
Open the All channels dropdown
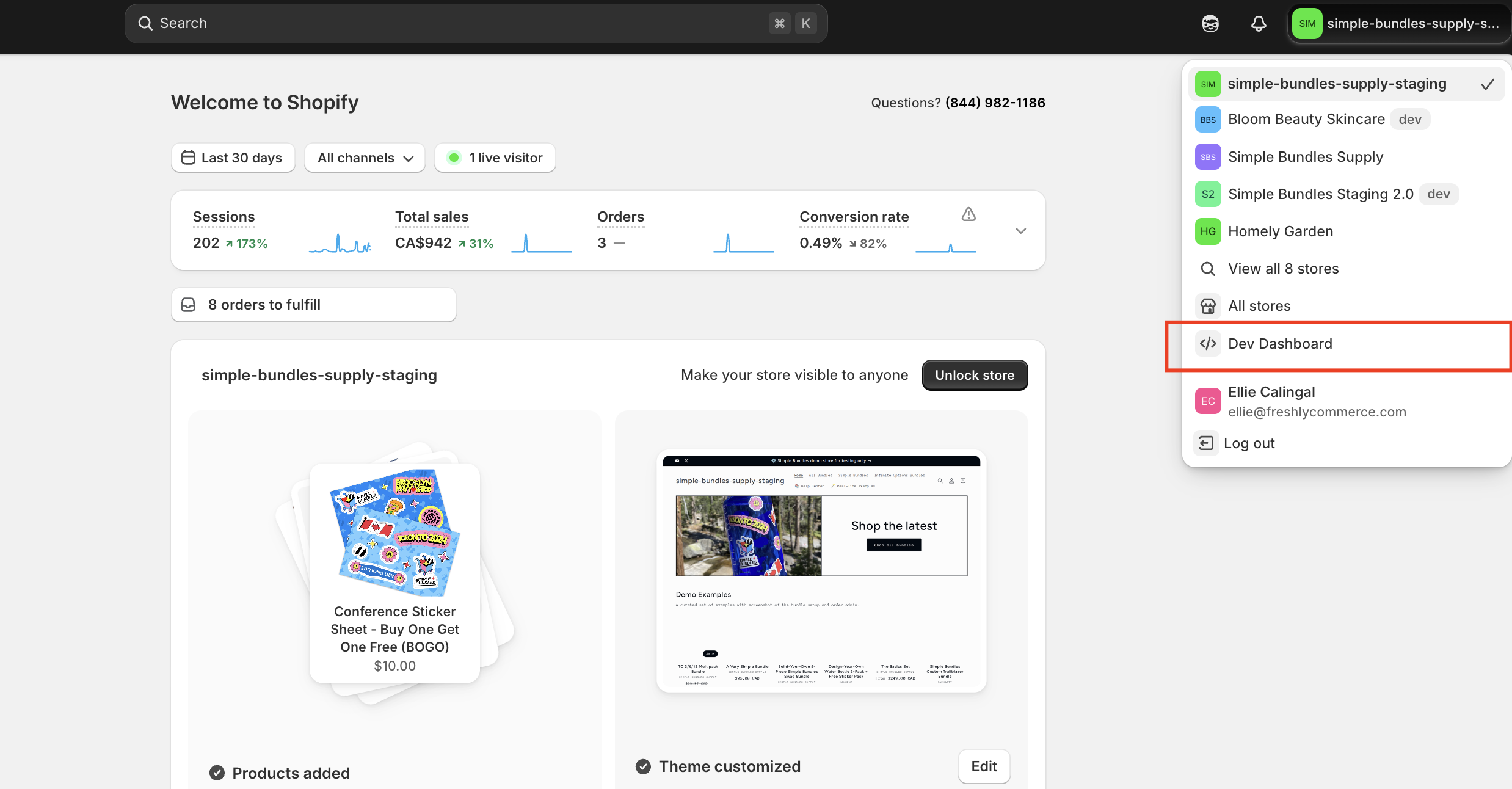coord(365,158)
